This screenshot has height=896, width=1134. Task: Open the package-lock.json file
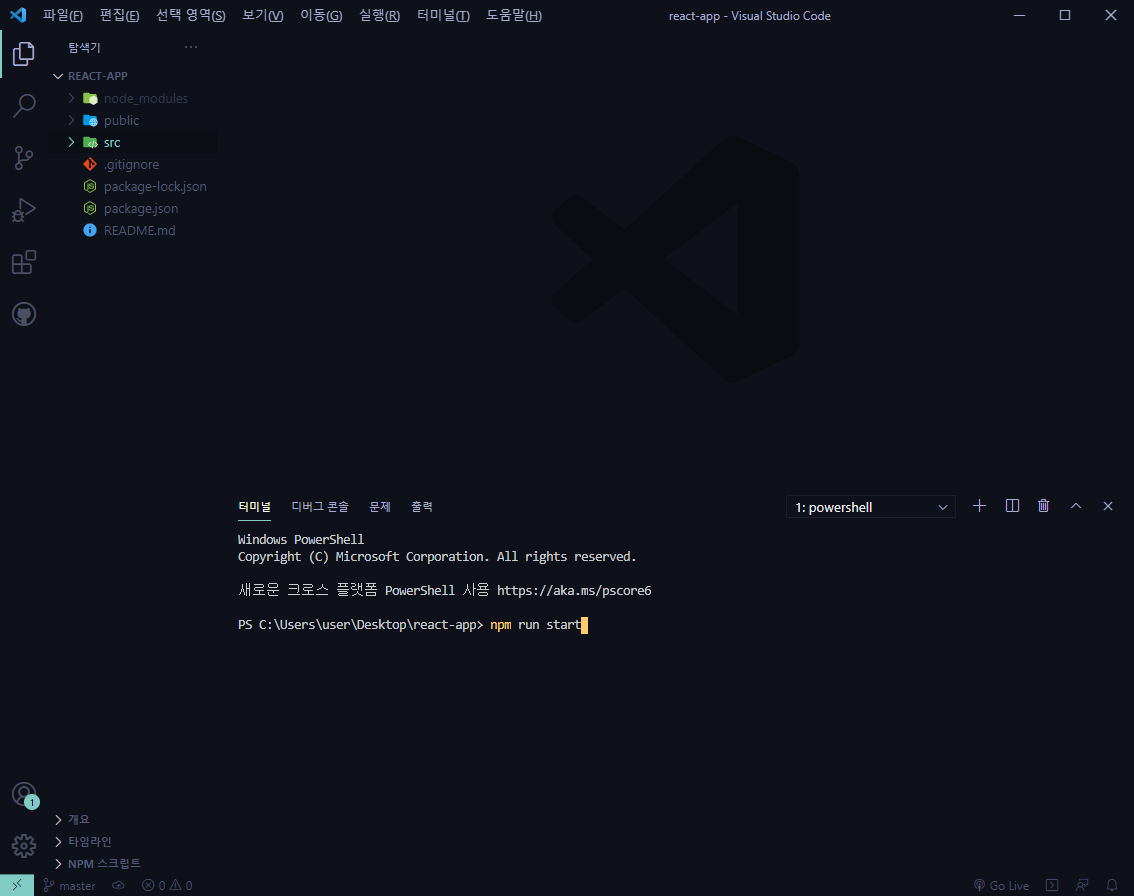point(132,187)
